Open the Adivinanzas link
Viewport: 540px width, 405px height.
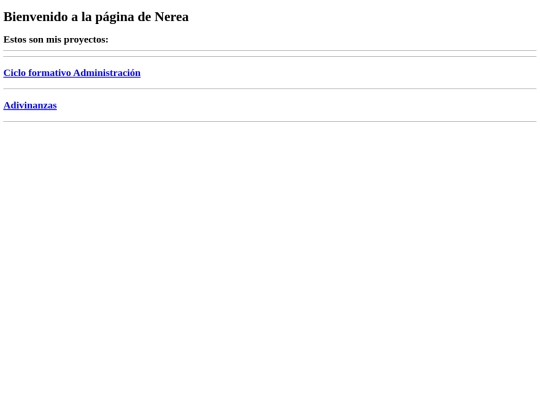pyautogui.click(x=30, y=105)
